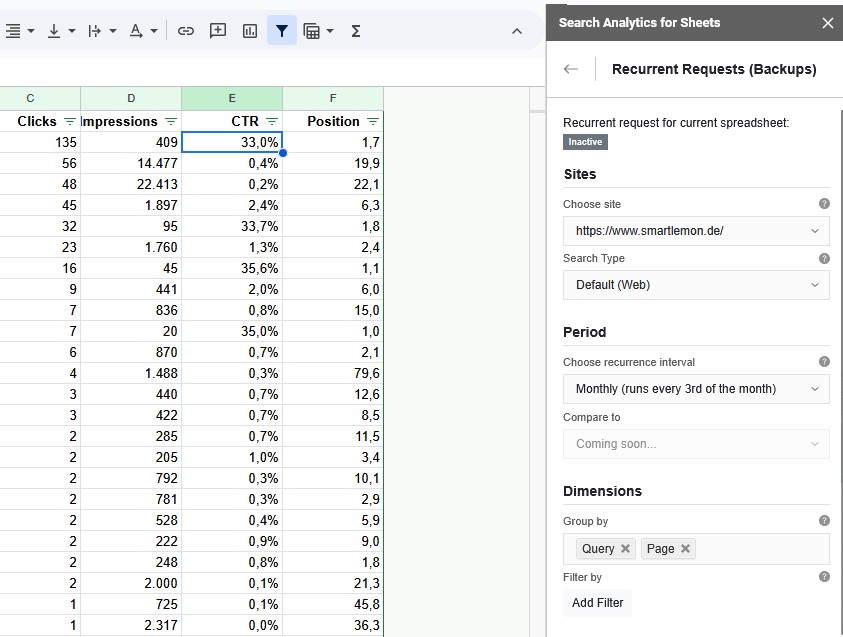
Task: Click the insert chart icon
Action: [x=250, y=31]
